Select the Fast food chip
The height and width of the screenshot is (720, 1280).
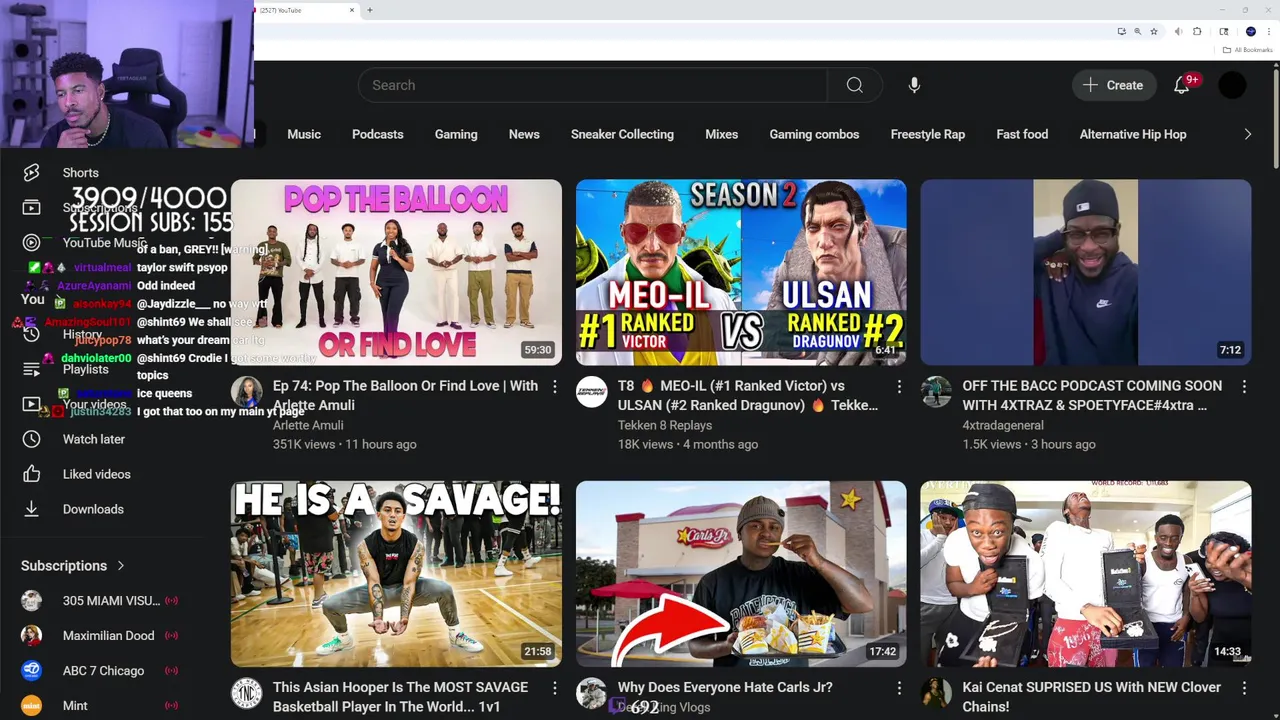1022,134
